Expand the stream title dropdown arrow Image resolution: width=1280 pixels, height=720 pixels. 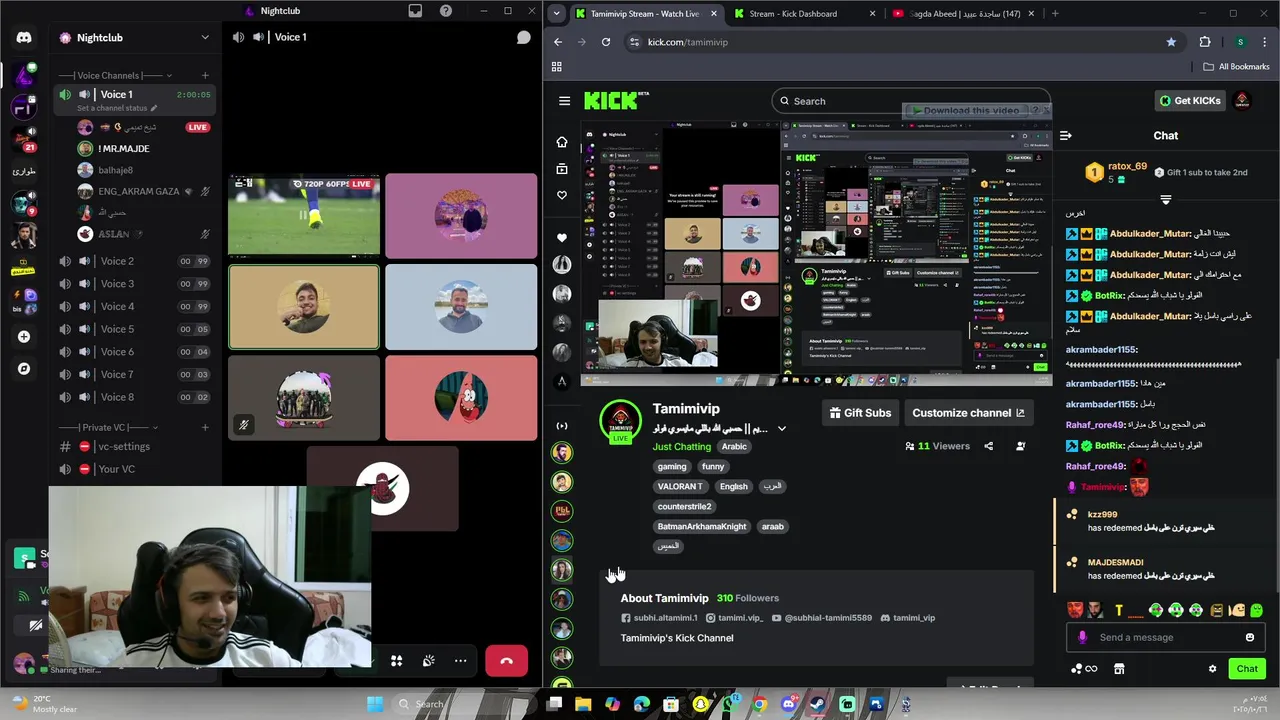[x=782, y=429]
